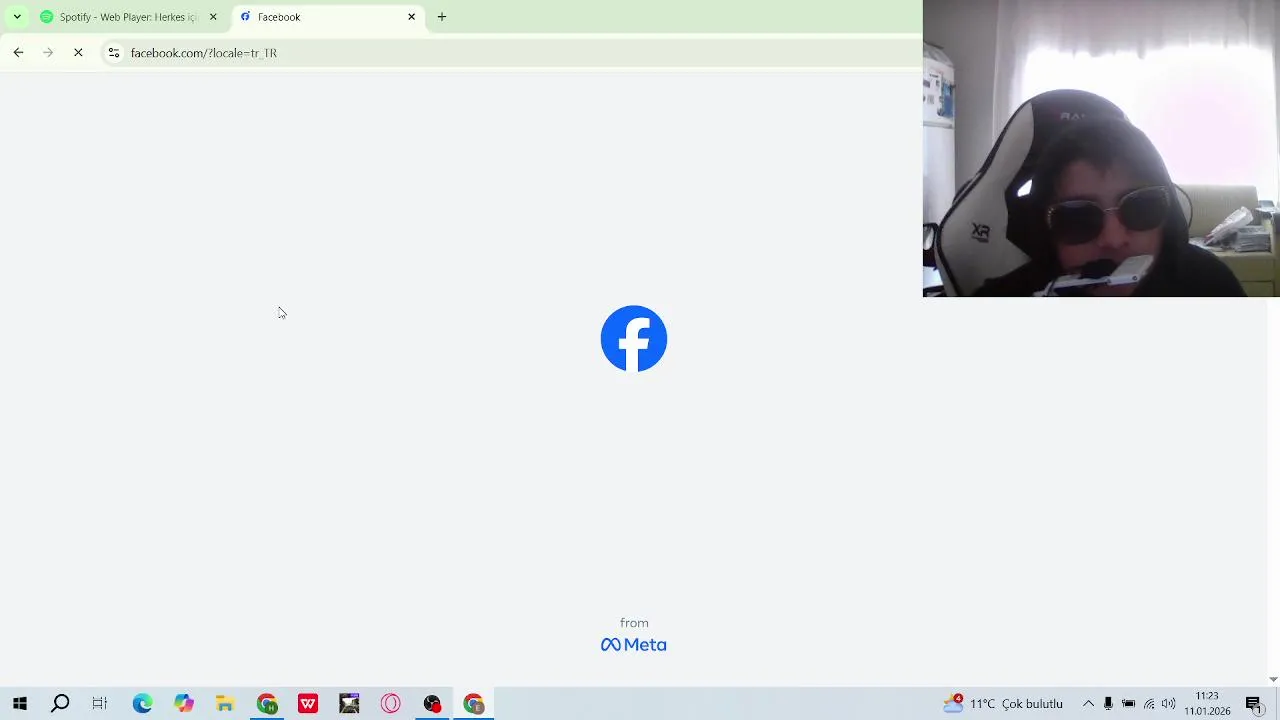Click the webcam overlay video
The width and height of the screenshot is (1280, 720).
click(1101, 148)
